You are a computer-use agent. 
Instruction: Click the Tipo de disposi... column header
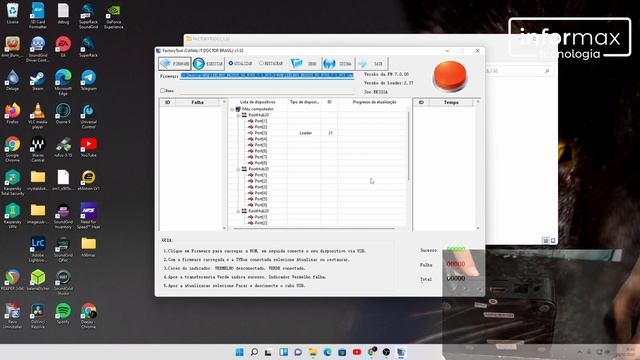click(304, 102)
